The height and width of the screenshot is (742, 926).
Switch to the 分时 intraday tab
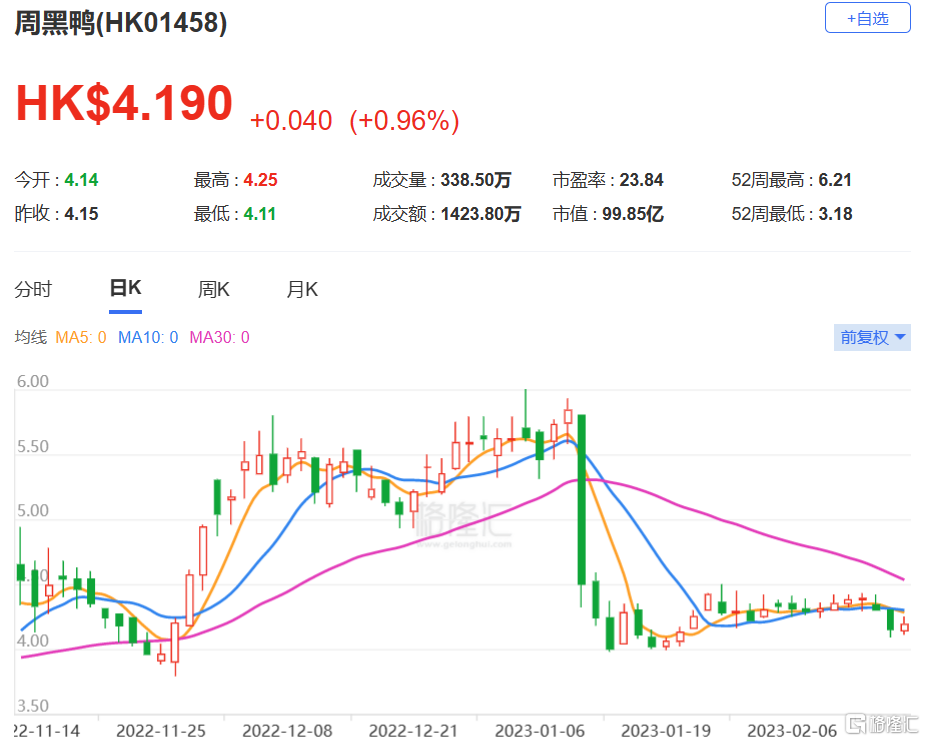[33, 289]
